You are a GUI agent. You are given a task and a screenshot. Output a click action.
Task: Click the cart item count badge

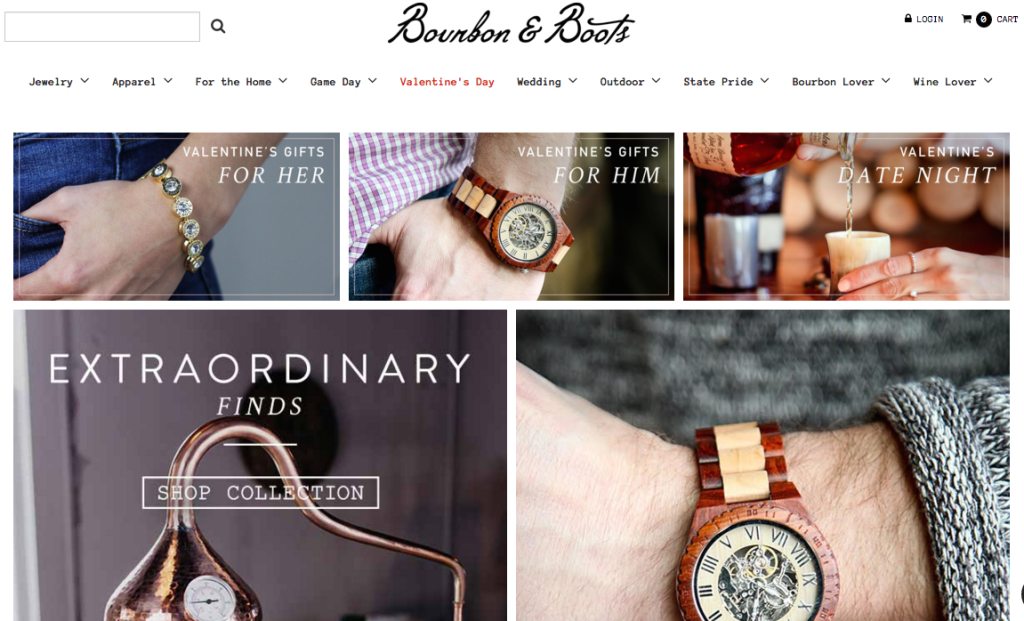984,20
